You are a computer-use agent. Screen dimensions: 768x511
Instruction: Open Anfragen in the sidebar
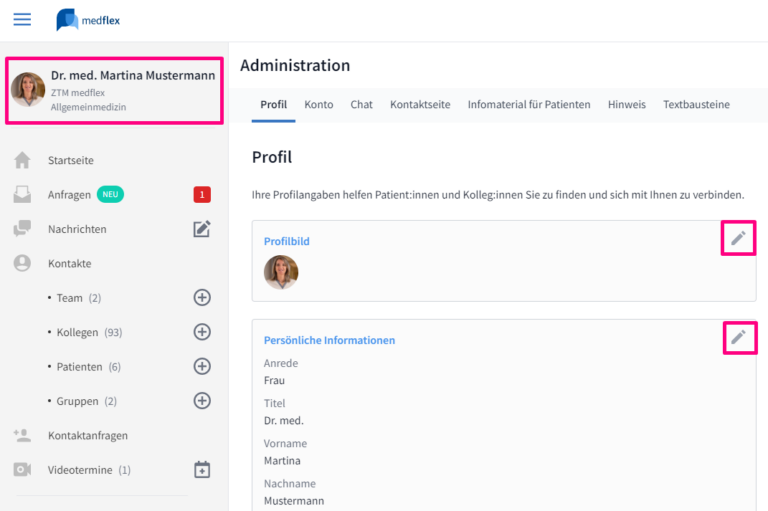(69, 195)
